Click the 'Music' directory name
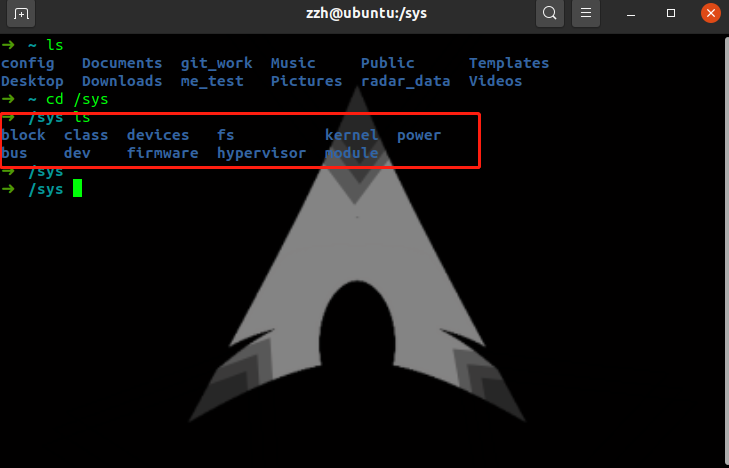Image resolution: width=729 pixels, height=468 pixels. tap(293, 63)
